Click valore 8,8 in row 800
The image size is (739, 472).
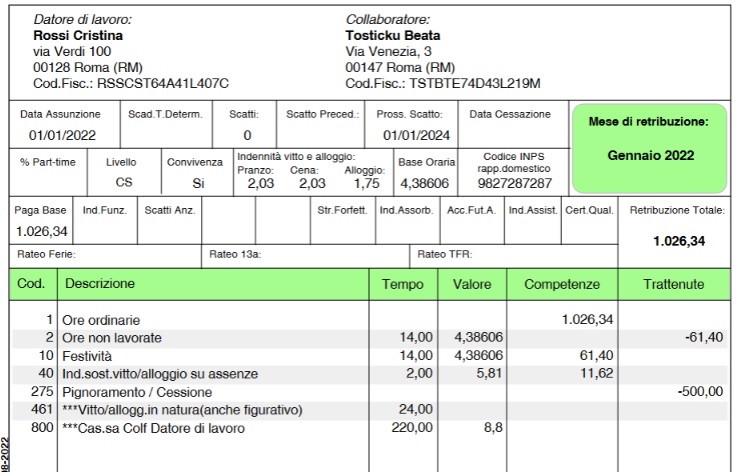click(493, 428)
